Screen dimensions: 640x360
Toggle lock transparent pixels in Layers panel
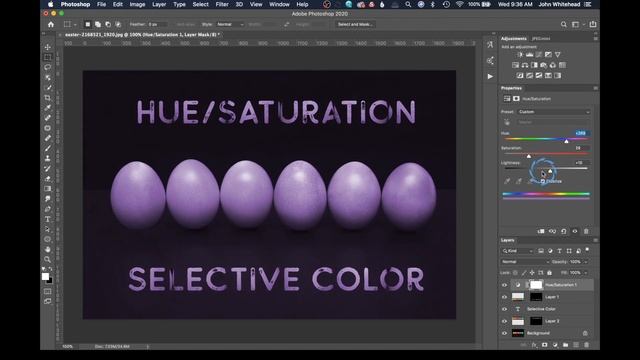pos(516,273)
